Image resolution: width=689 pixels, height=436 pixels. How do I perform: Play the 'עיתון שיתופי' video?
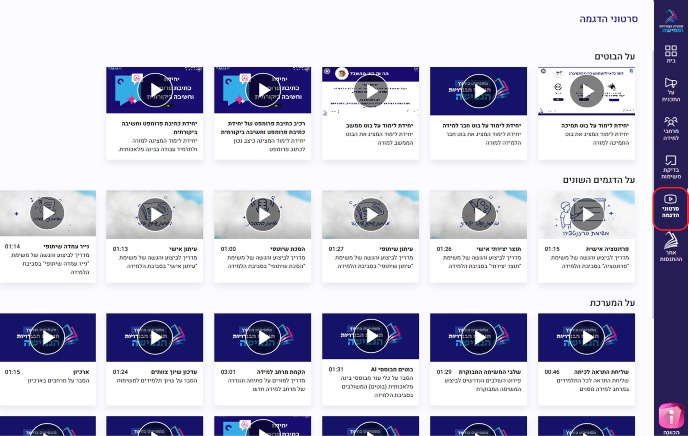[x=371, y=214]
